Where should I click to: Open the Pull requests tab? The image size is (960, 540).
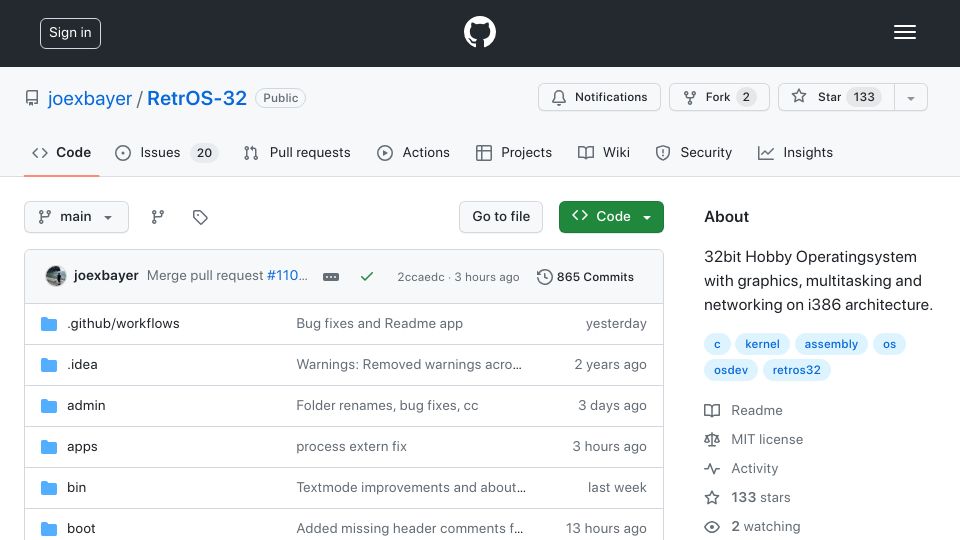pyautogui.click(x=297, y=152)
